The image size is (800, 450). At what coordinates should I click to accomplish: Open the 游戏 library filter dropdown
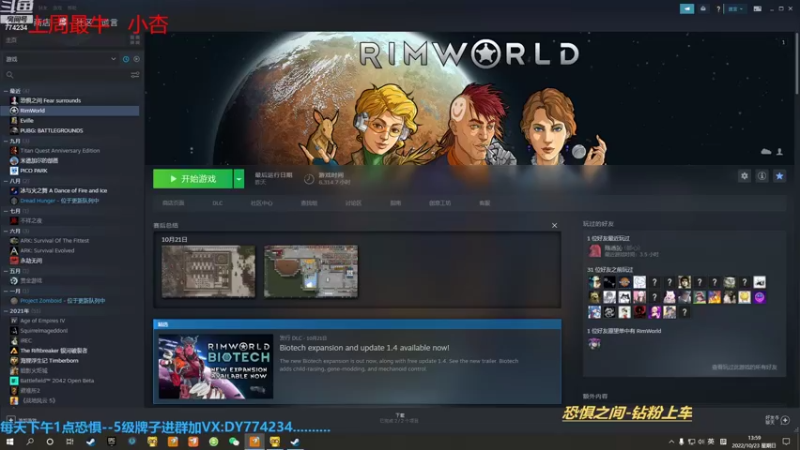point(60,59)
